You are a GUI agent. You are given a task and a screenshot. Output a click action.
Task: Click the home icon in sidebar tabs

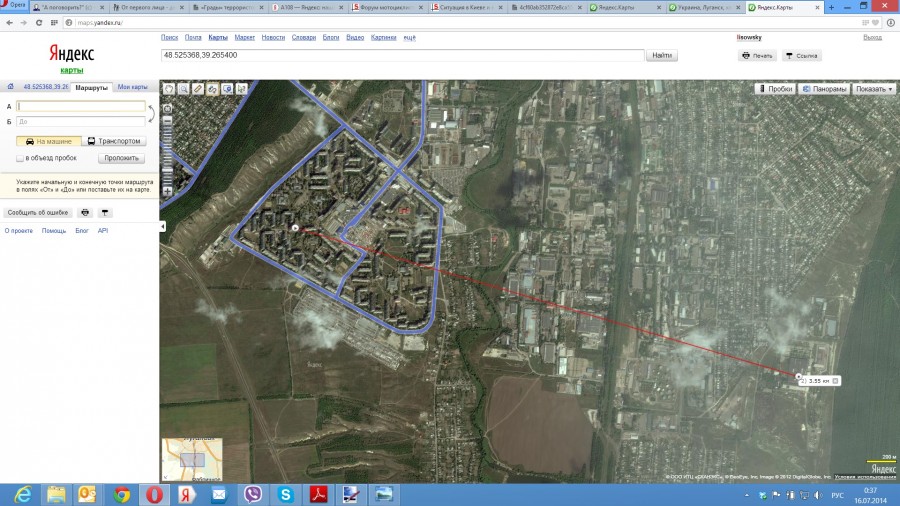pos(11,87)
